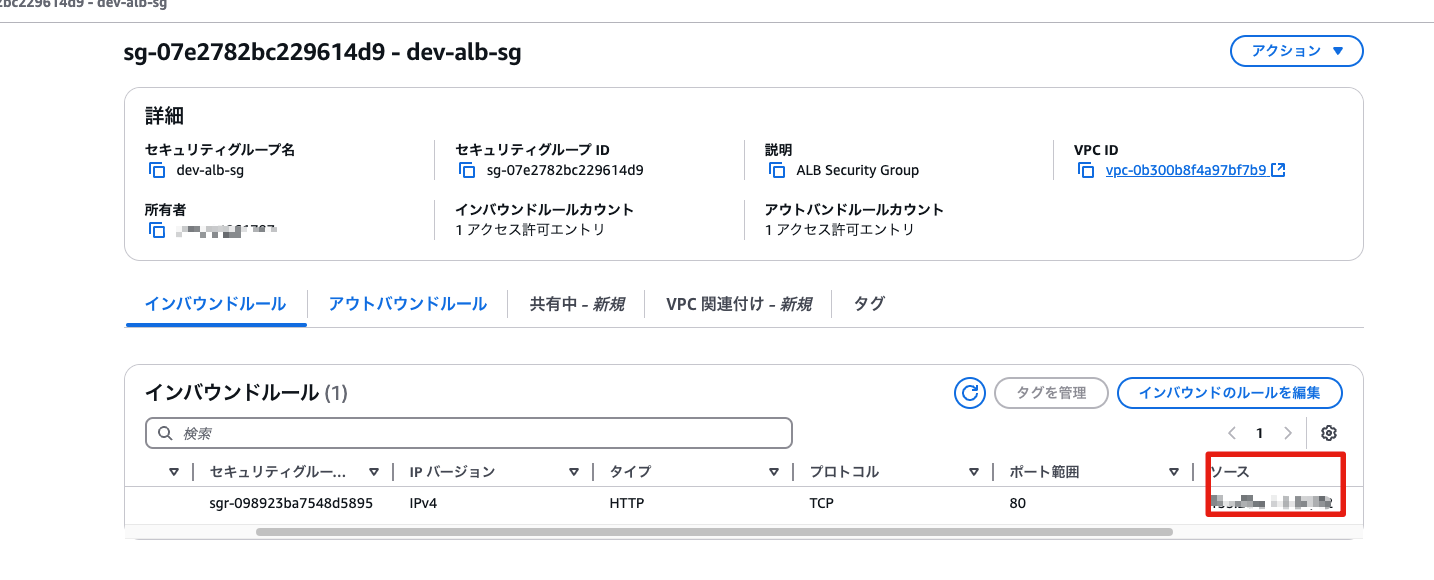Refresh the inbound rules list
Image resolution: width=1434 pixels, height=580 pixels.
pos(969,393)
